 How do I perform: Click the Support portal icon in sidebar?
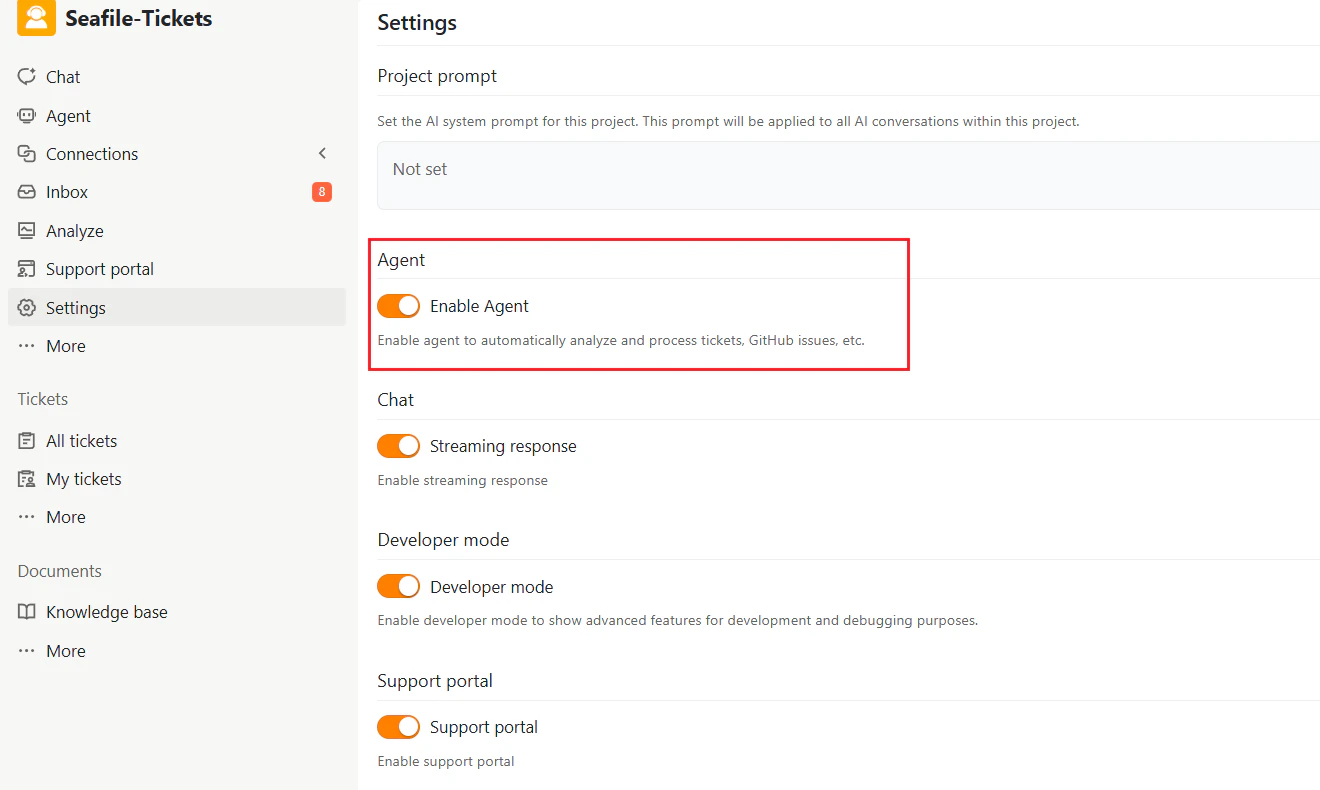27,269
